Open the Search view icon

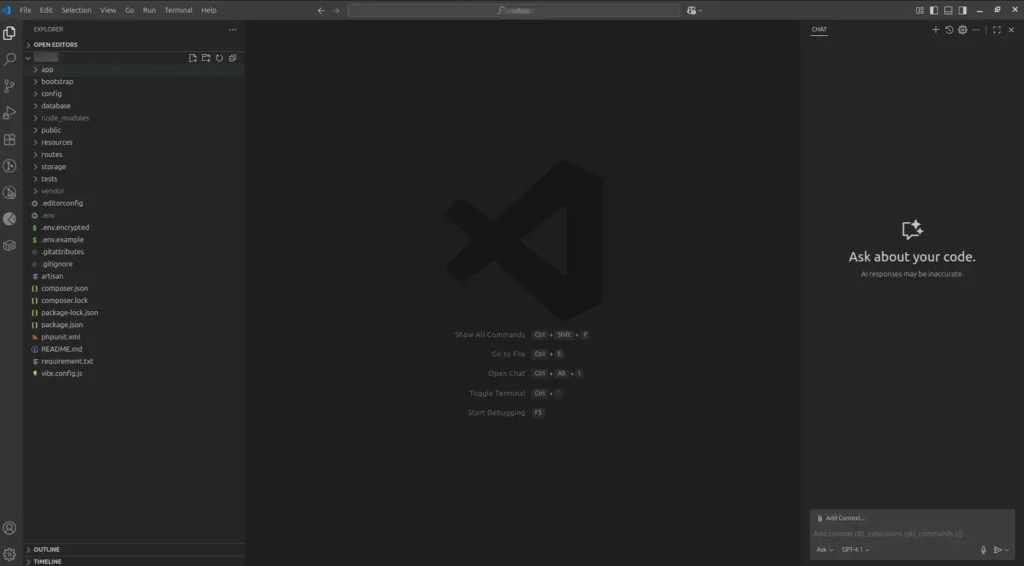coord(9,59)
